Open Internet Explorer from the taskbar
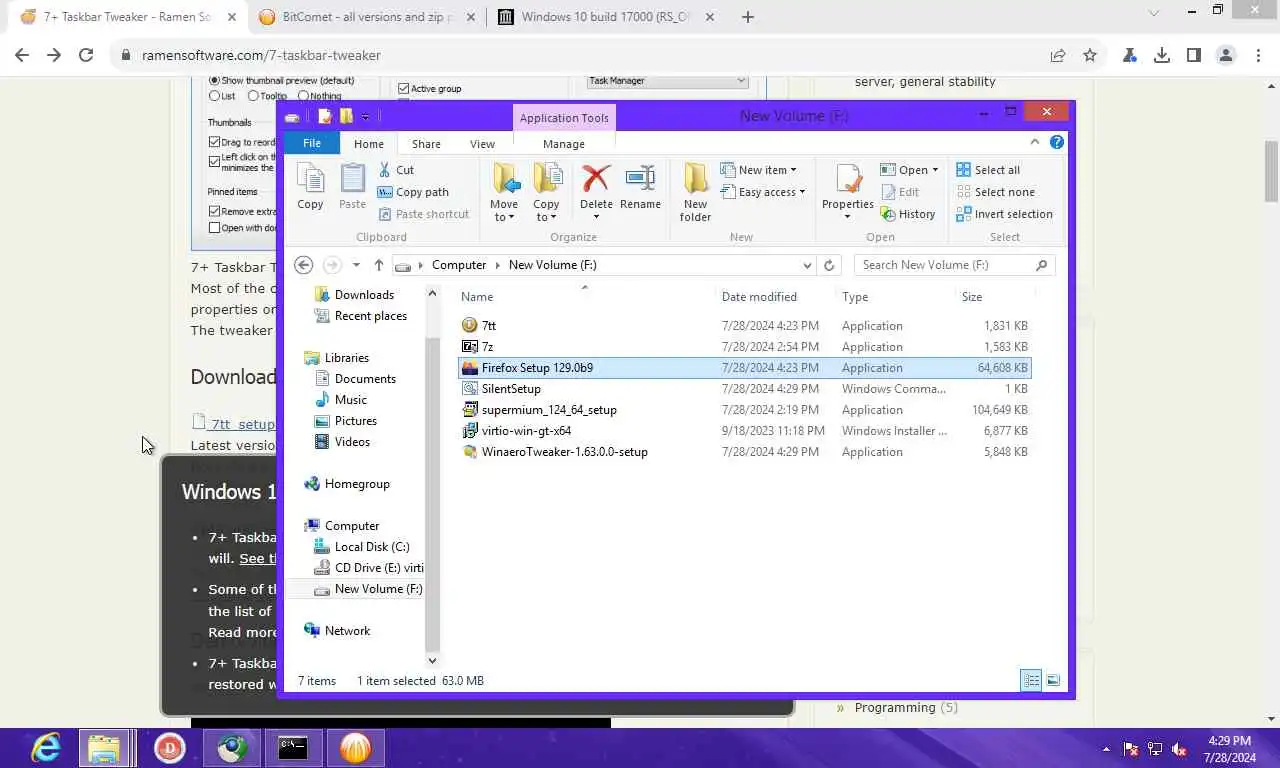1280x768 pixels. [x=45, y=748]
